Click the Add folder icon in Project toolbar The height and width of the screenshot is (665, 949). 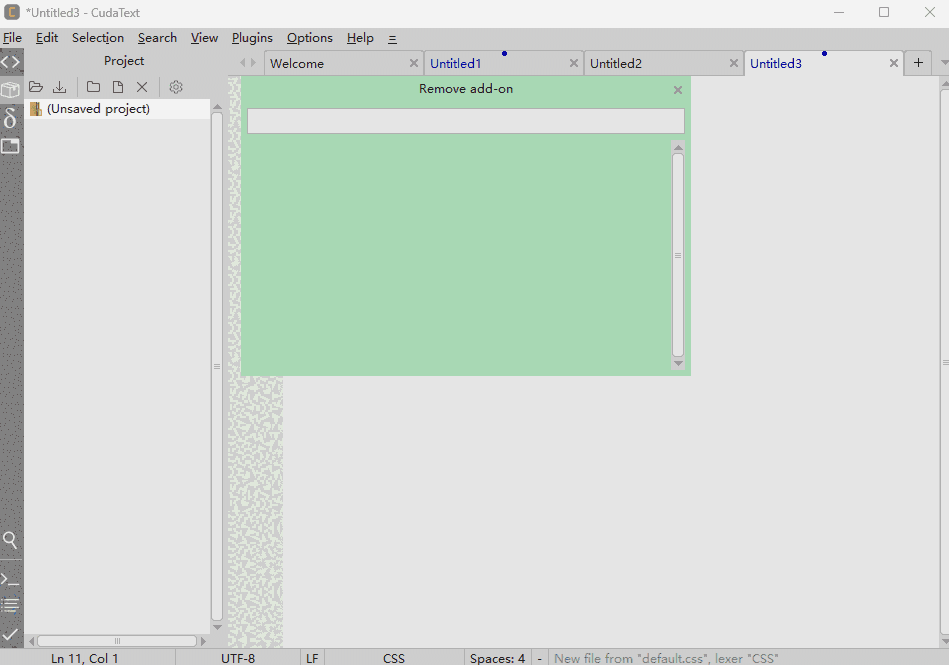[x=93, y=87]
